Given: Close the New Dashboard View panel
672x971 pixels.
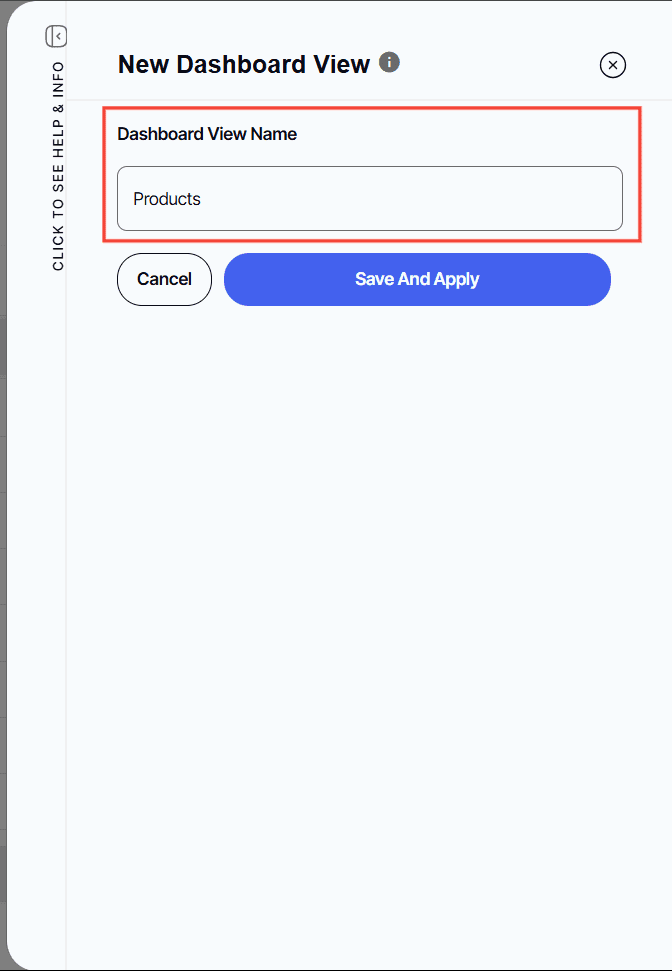Looking at the screenshot, I should point(613,65).
